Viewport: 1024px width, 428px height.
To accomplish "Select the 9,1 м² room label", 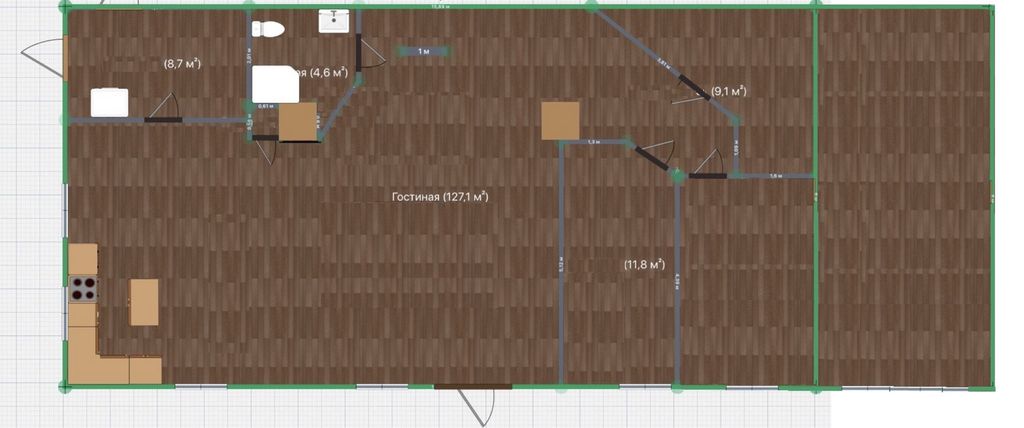I will 728,91.
